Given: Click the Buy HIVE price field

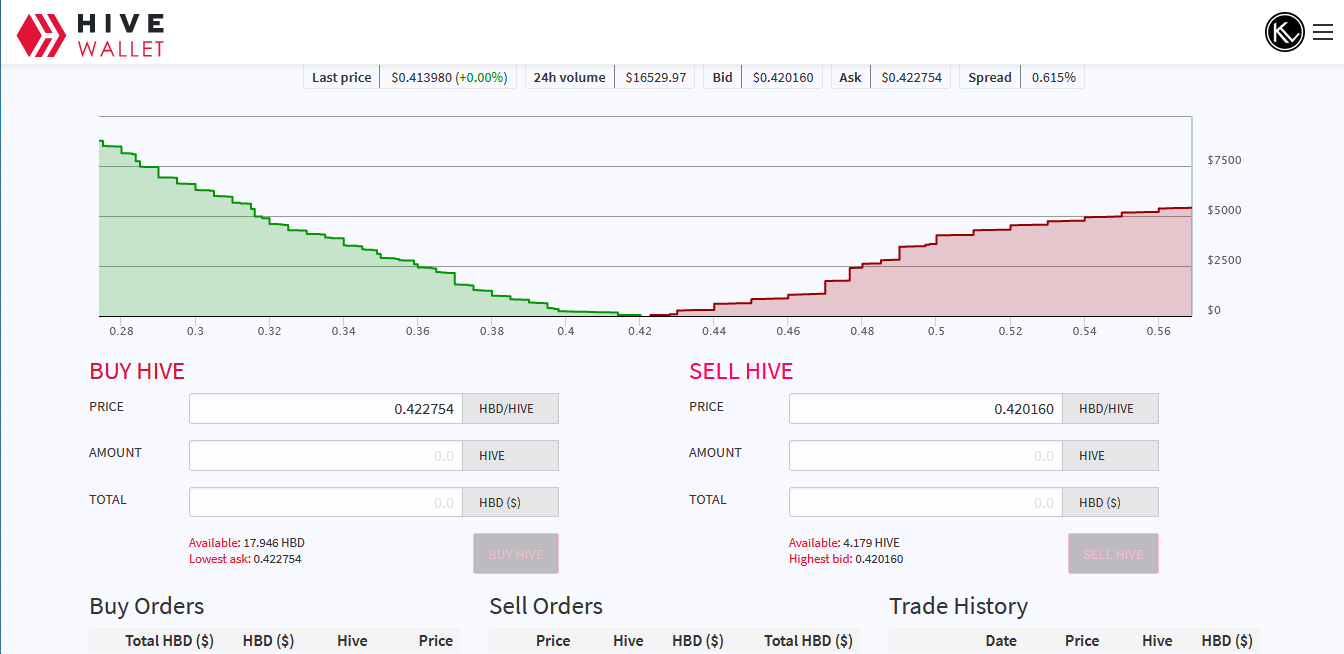Looking at the screenshot, I should (326, 409).
